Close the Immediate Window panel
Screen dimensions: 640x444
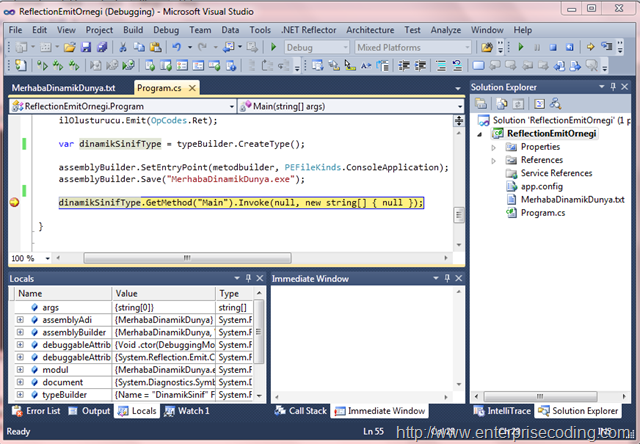pos(459,278)
